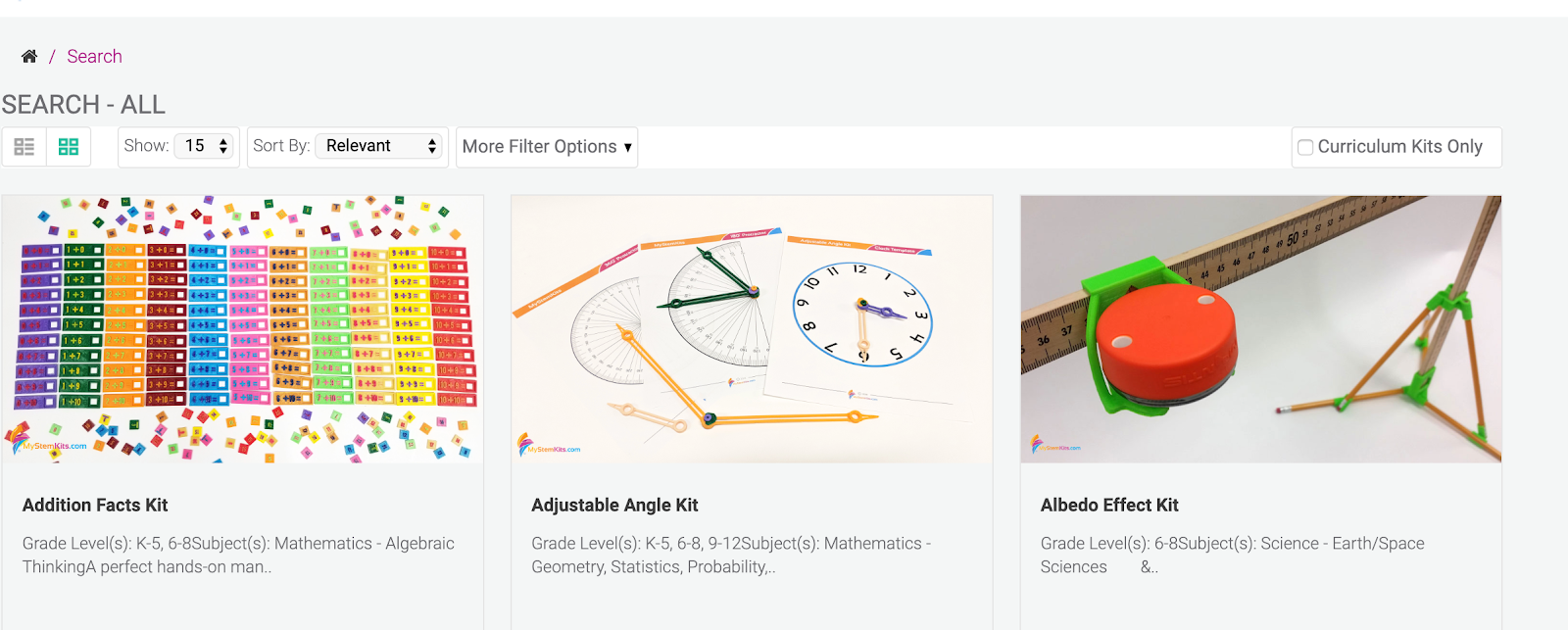Switch to grid view layout

[69, 147]
